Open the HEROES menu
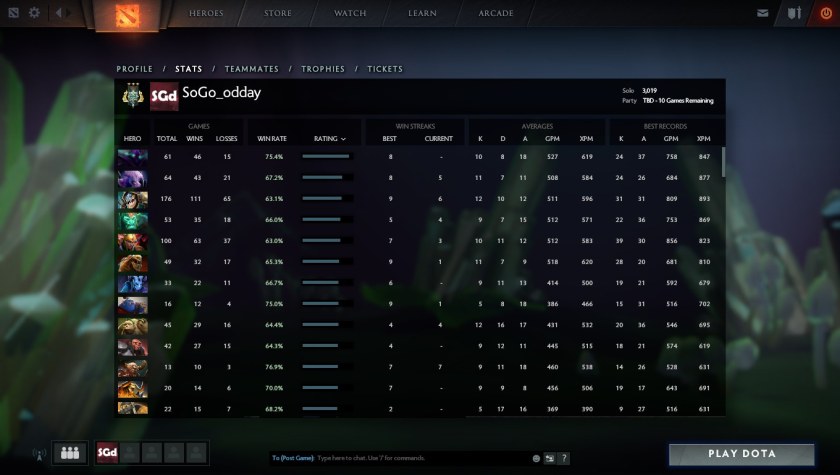This screenshot has height=475, width=840. coord(206,13)
